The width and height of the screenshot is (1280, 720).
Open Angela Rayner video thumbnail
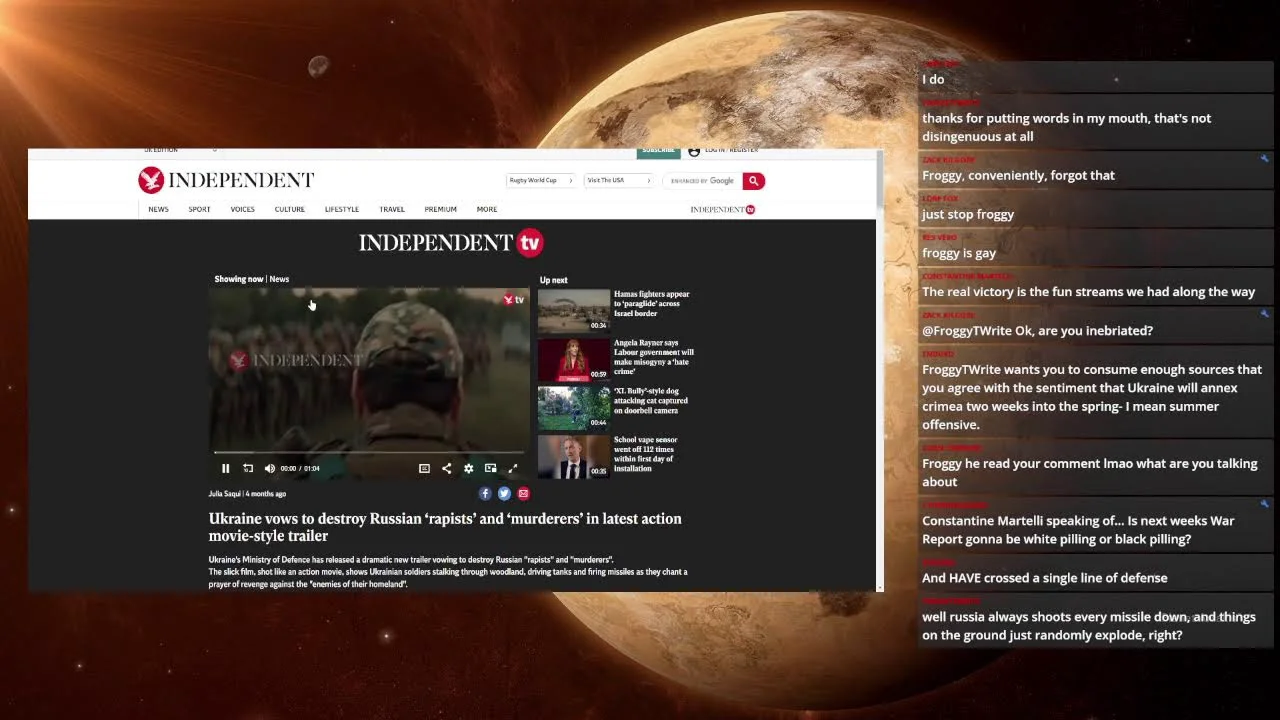click(x=574, y=359)
